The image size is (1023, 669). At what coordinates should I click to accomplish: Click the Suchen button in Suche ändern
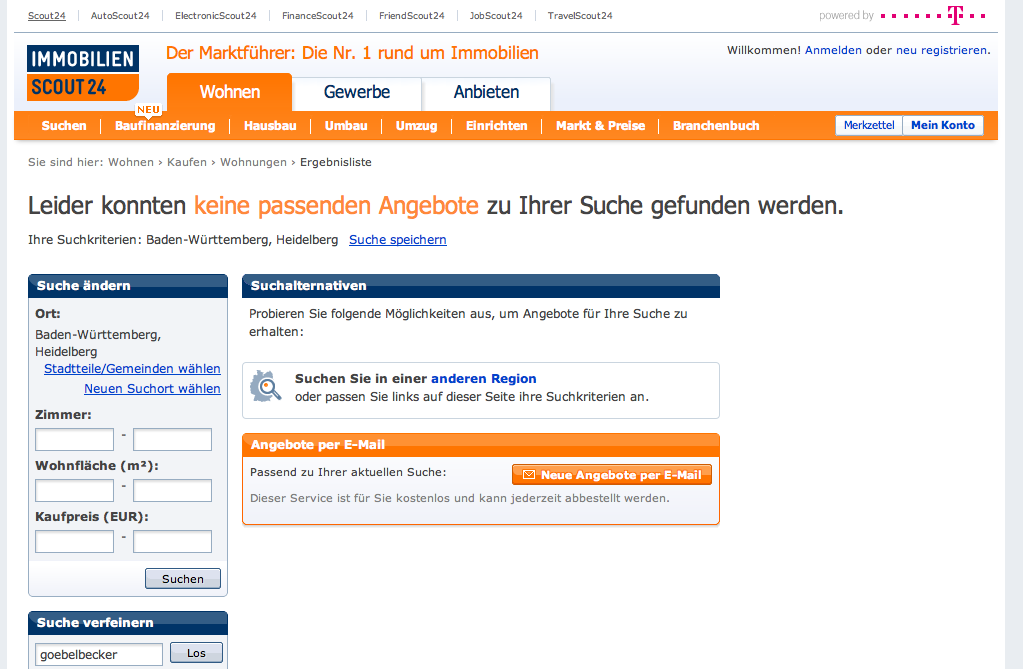[183, 579]
